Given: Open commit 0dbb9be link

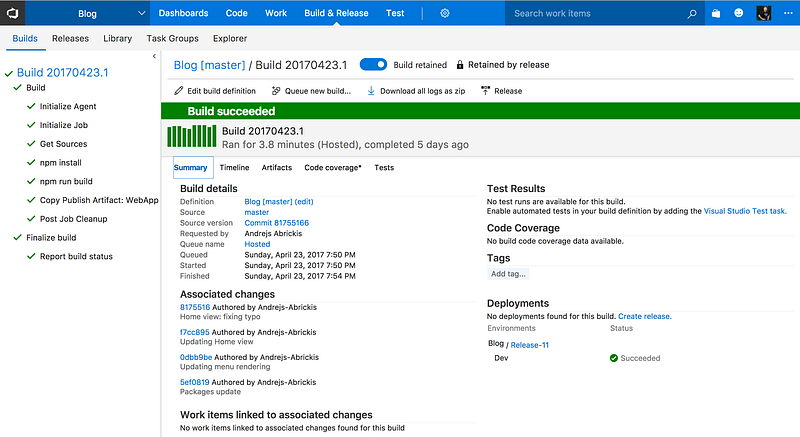Looking at the screenshot, I should [196, 357].
